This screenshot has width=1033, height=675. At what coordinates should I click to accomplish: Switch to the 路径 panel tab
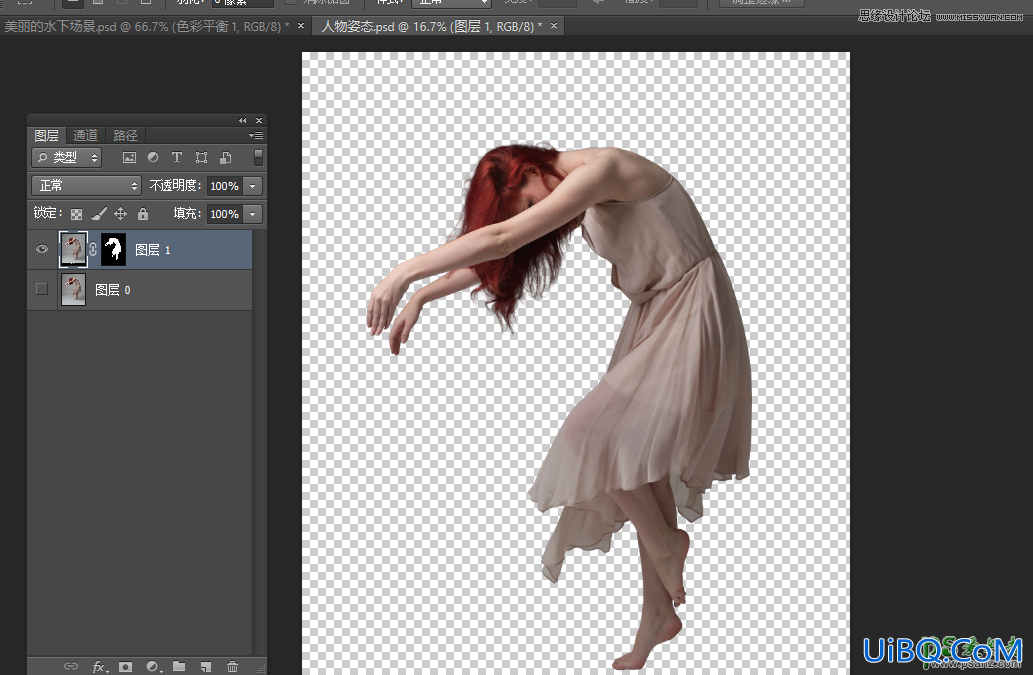point(125,136)
